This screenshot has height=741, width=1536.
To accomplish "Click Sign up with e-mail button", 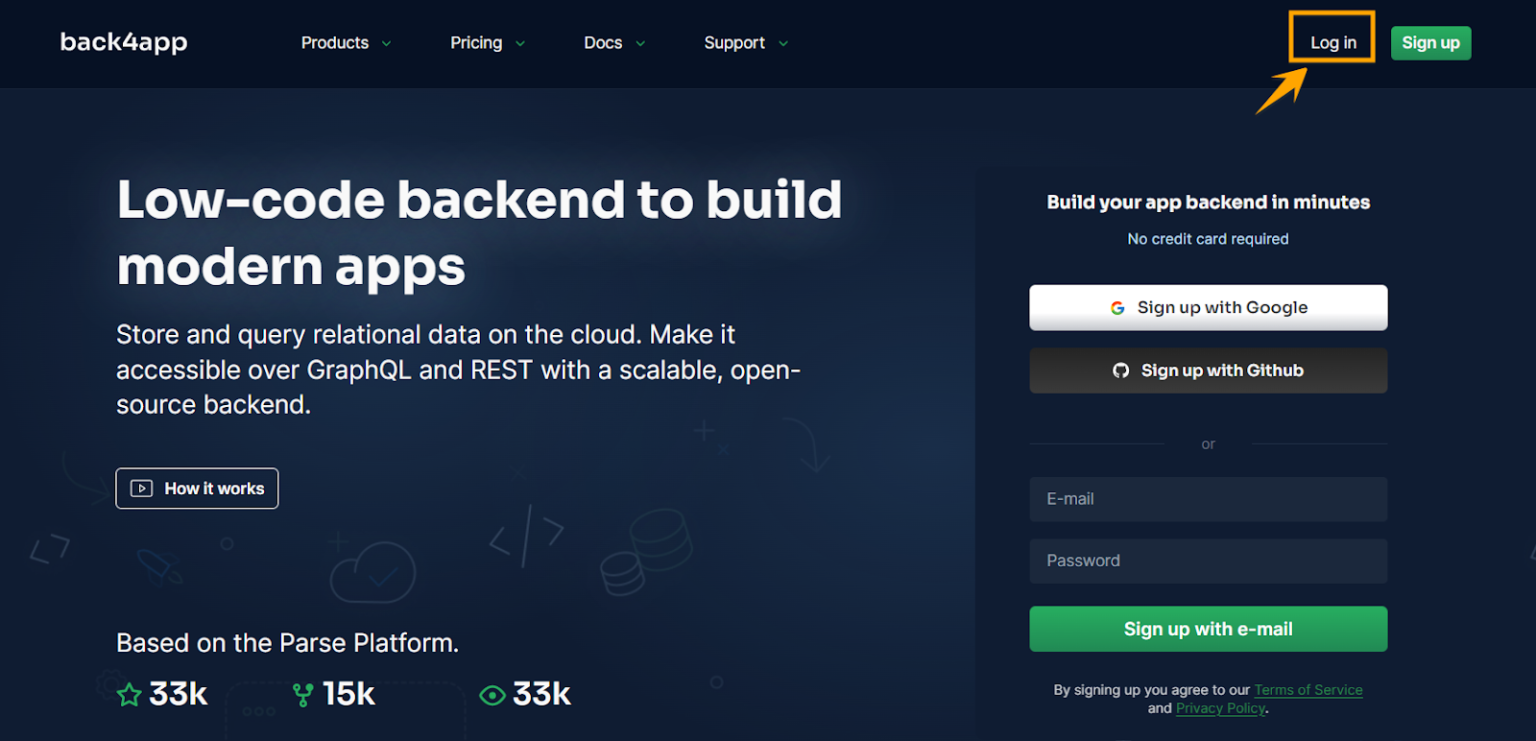I will pos(1207,629).
